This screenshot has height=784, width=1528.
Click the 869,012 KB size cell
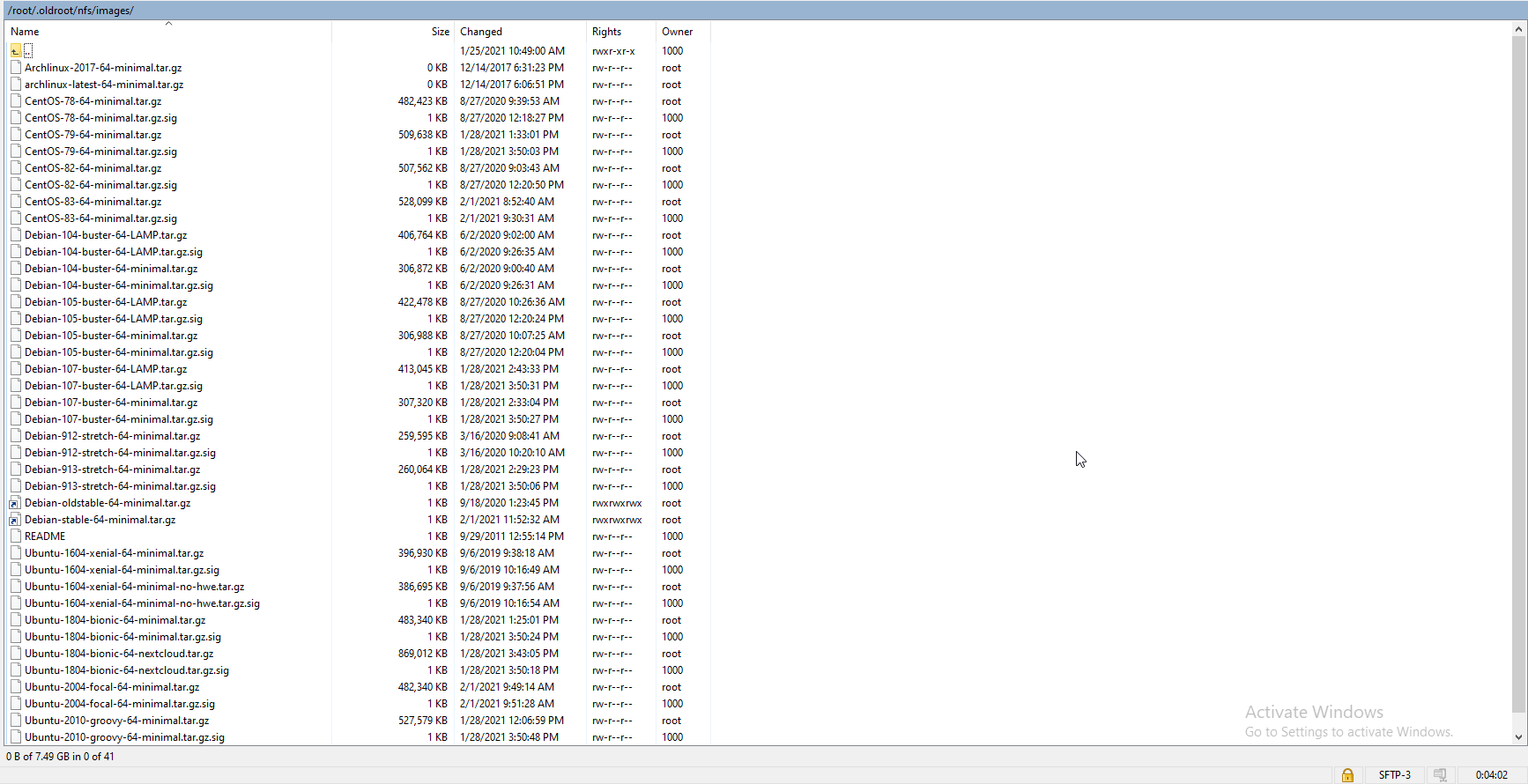(423, 654)
